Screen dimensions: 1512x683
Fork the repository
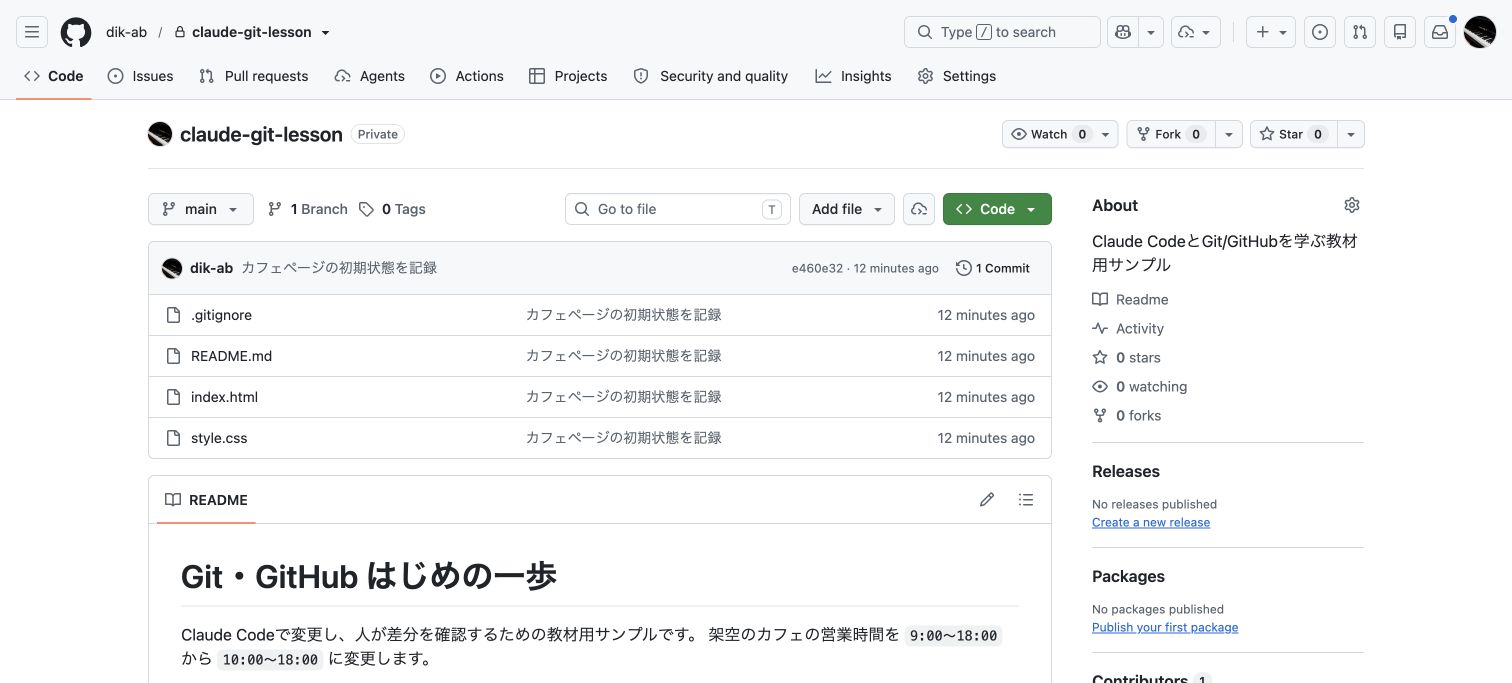click(1169, 134)
